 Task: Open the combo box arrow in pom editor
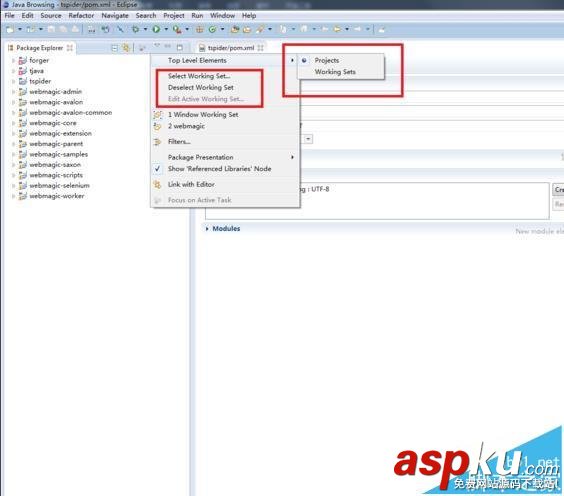click(x=309, y=139)
